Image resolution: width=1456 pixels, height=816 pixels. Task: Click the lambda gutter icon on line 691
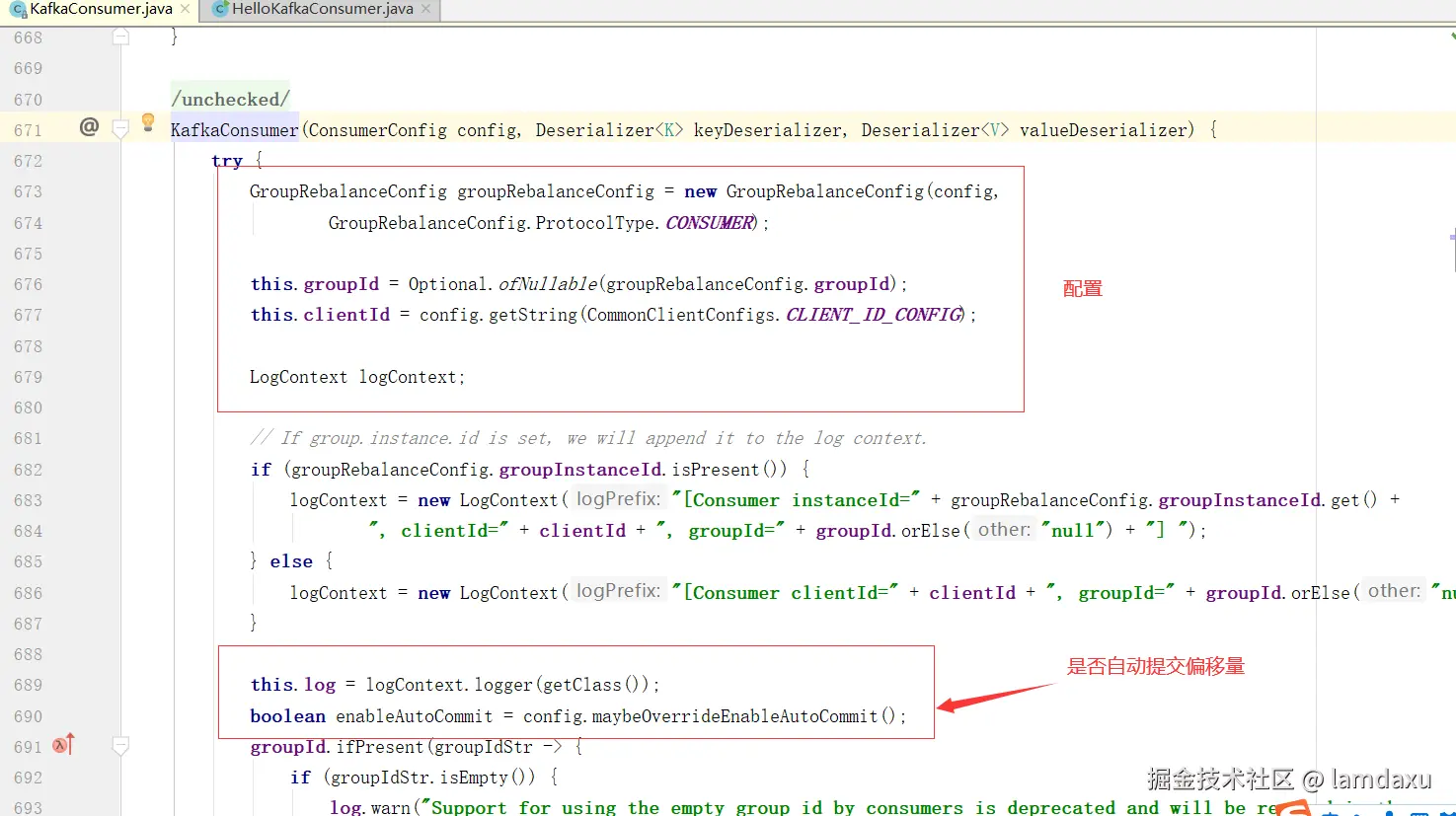coord(63,745)
